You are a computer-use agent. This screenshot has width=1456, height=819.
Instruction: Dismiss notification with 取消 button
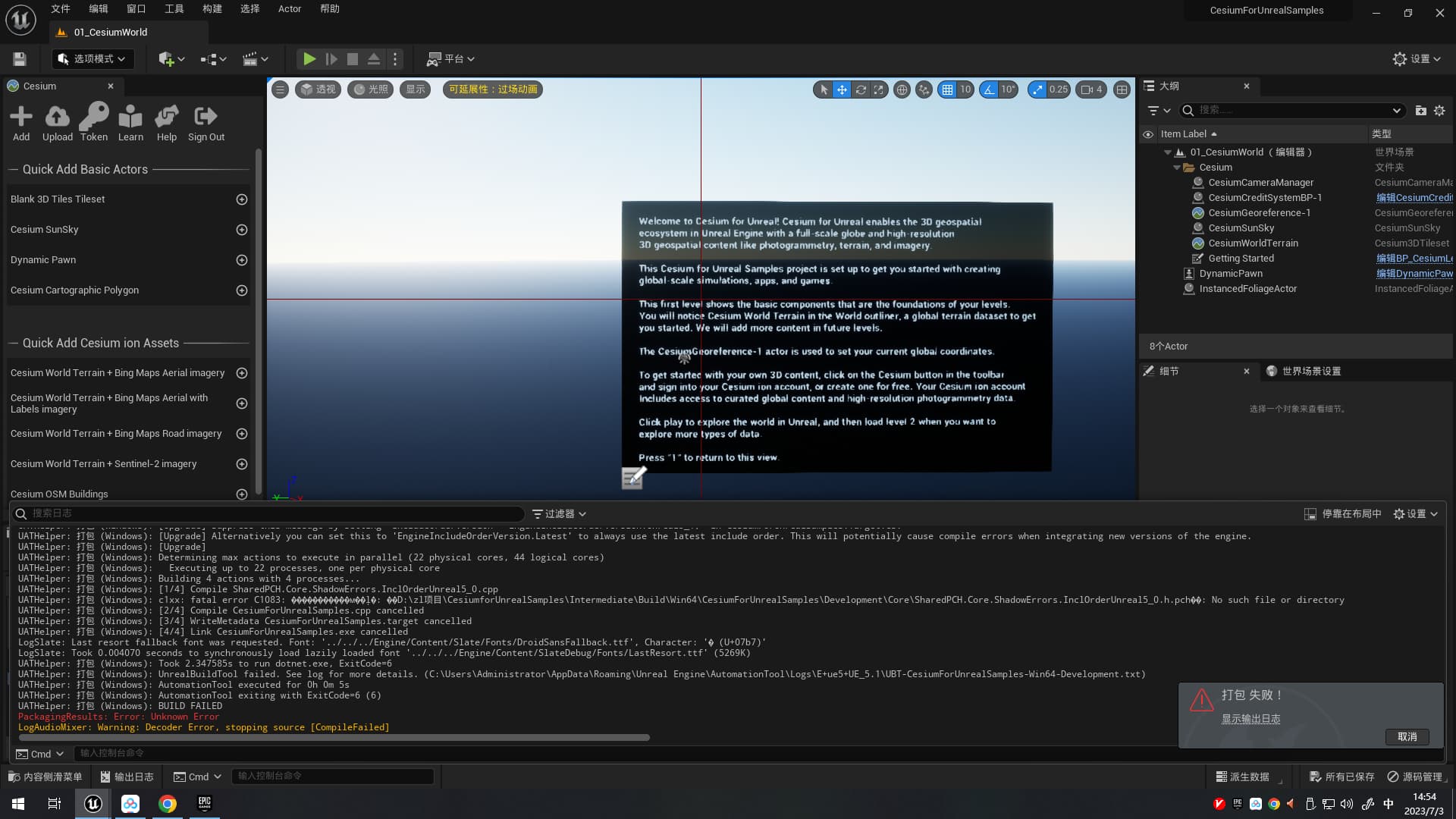[x=1407, y=737]
